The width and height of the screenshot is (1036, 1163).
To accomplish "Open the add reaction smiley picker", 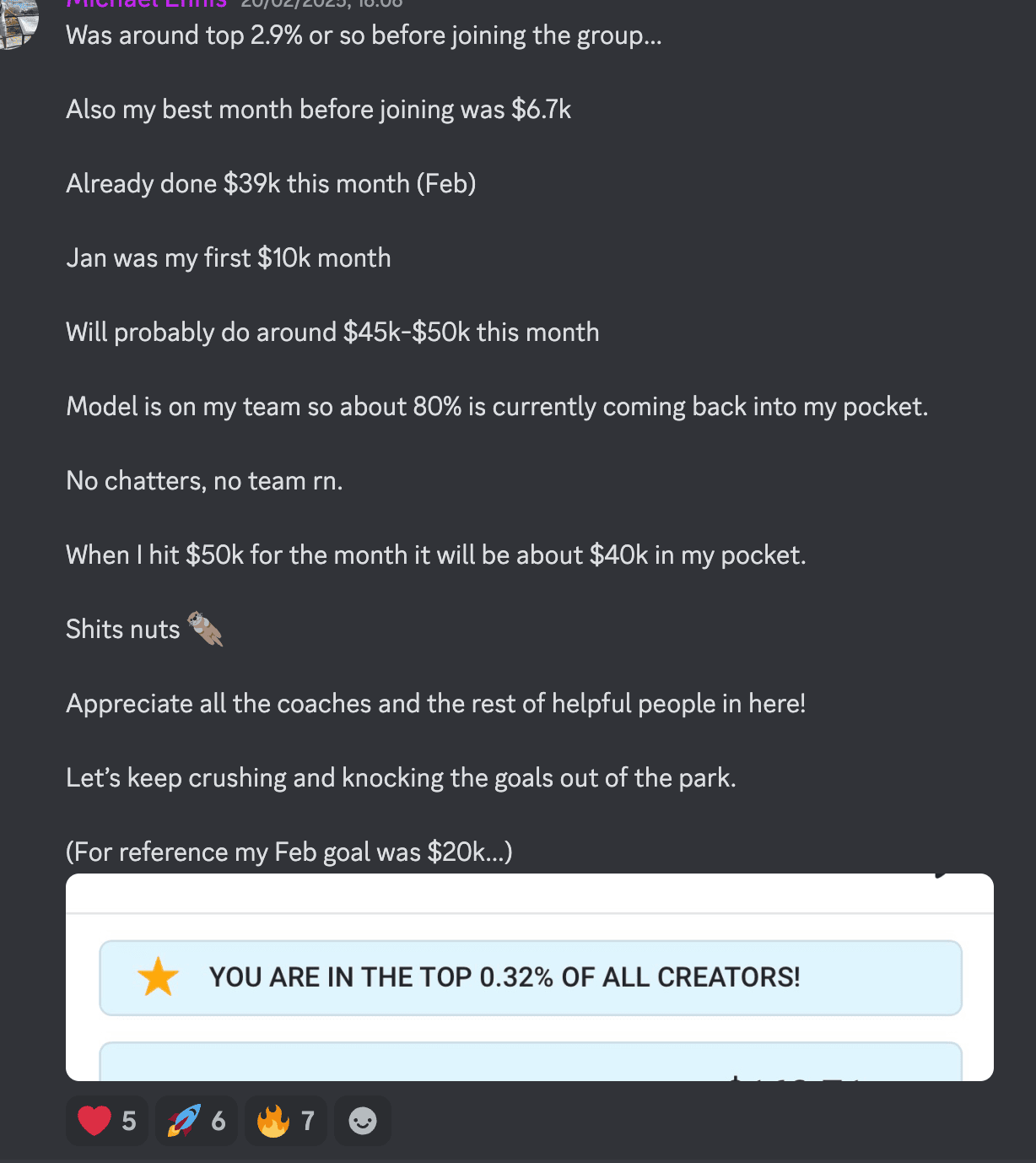I will (x=363, y=1121).
